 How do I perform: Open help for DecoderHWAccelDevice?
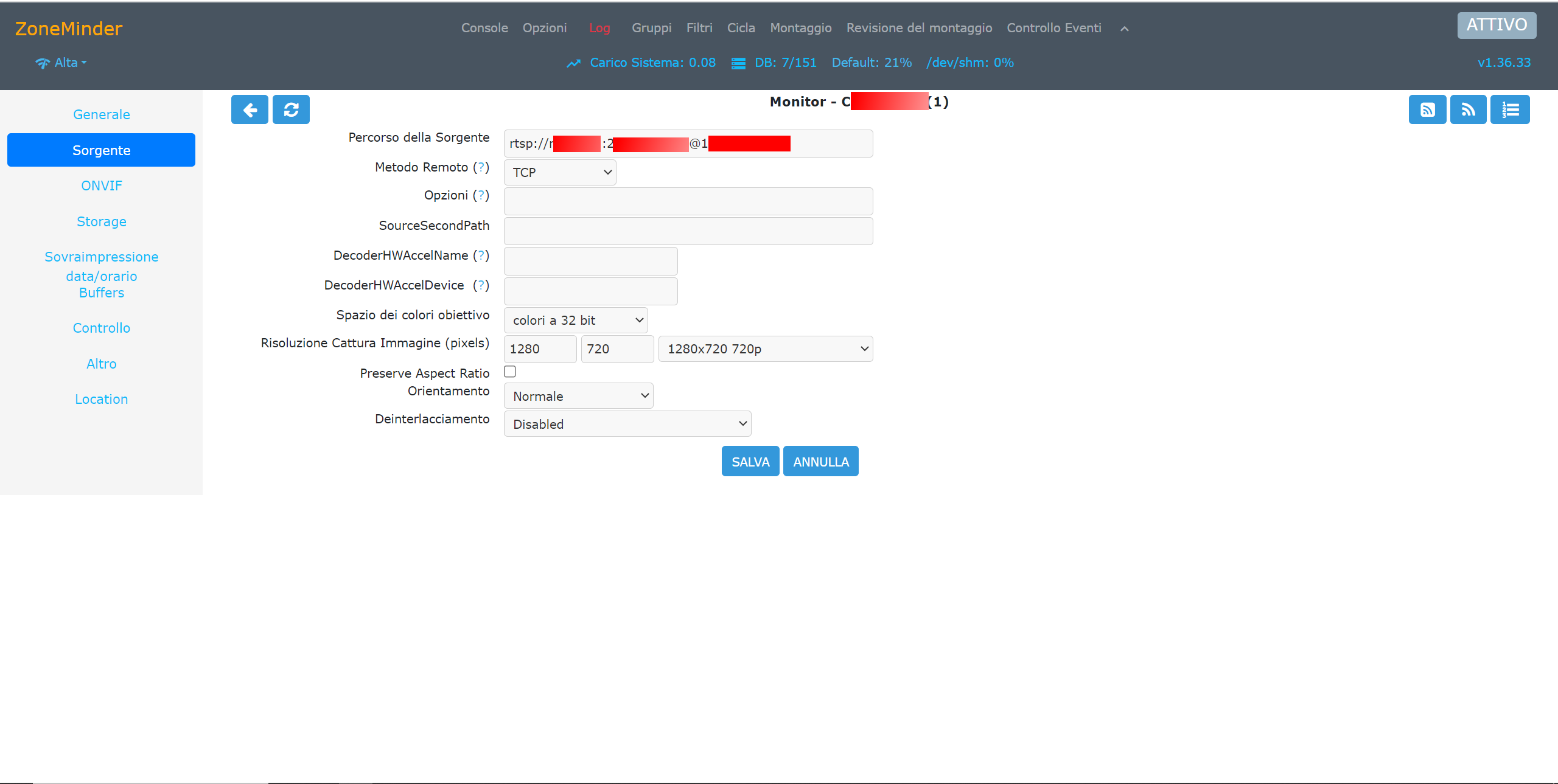coord(481,285)
